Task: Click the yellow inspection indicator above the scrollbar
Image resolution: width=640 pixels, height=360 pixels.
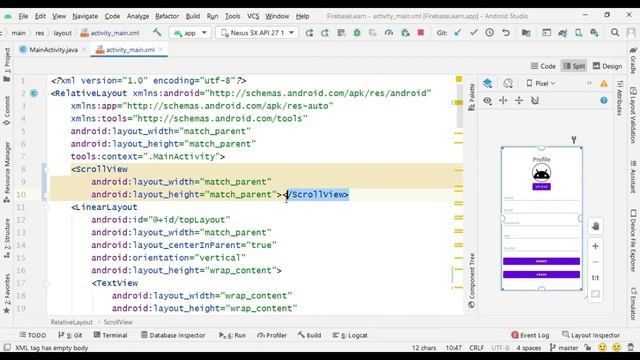Action: (459, 79)
